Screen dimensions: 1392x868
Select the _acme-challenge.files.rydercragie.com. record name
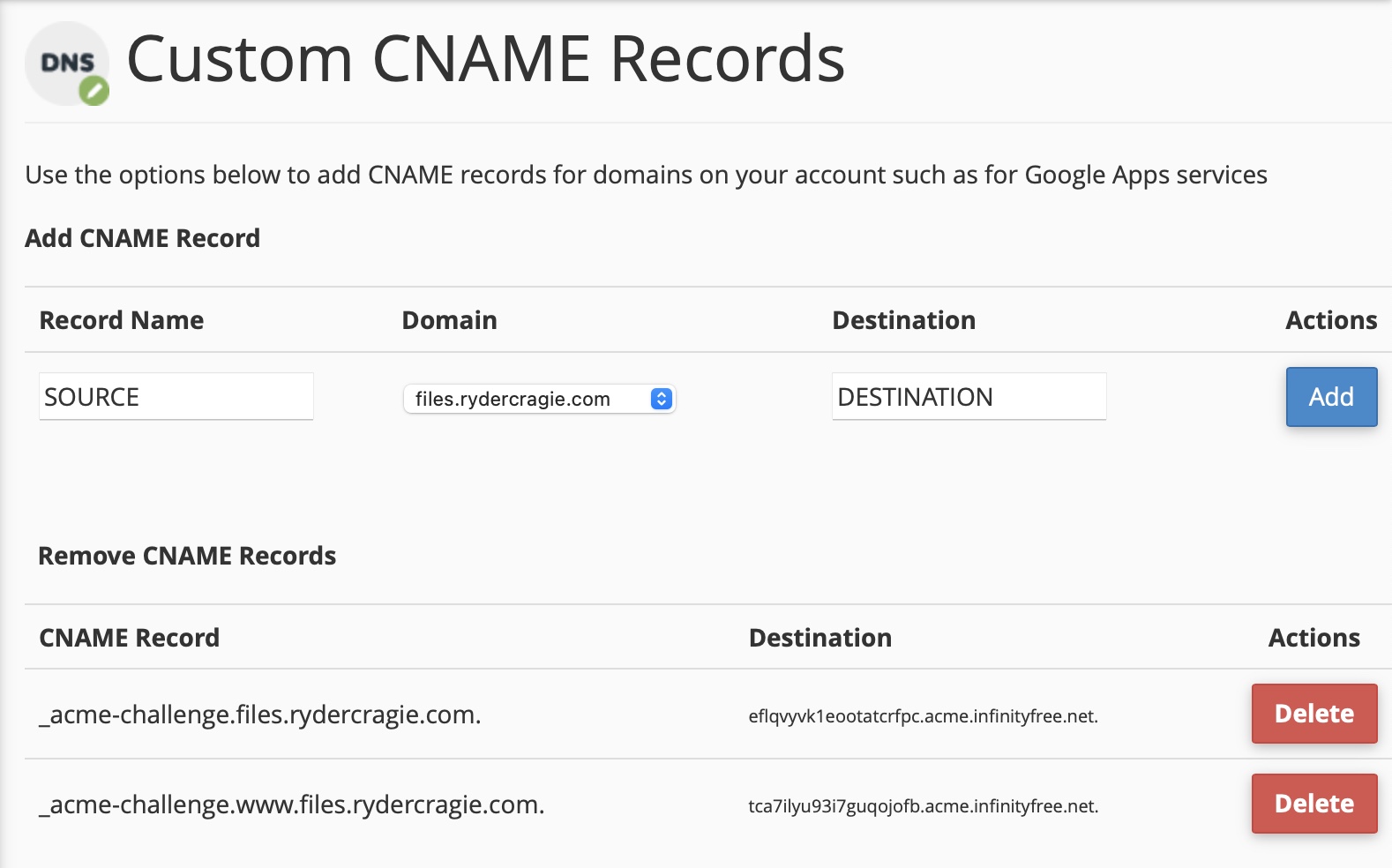click(260, 715)
